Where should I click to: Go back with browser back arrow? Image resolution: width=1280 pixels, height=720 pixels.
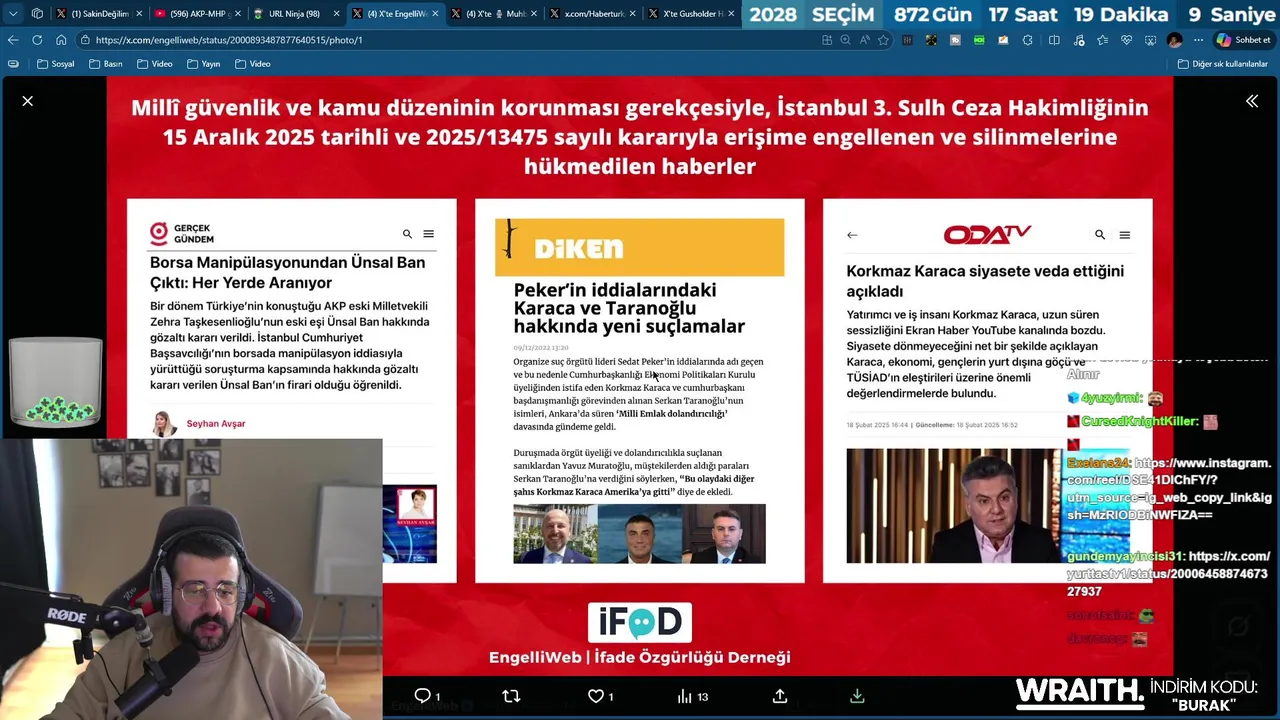(x=13, y=40)
